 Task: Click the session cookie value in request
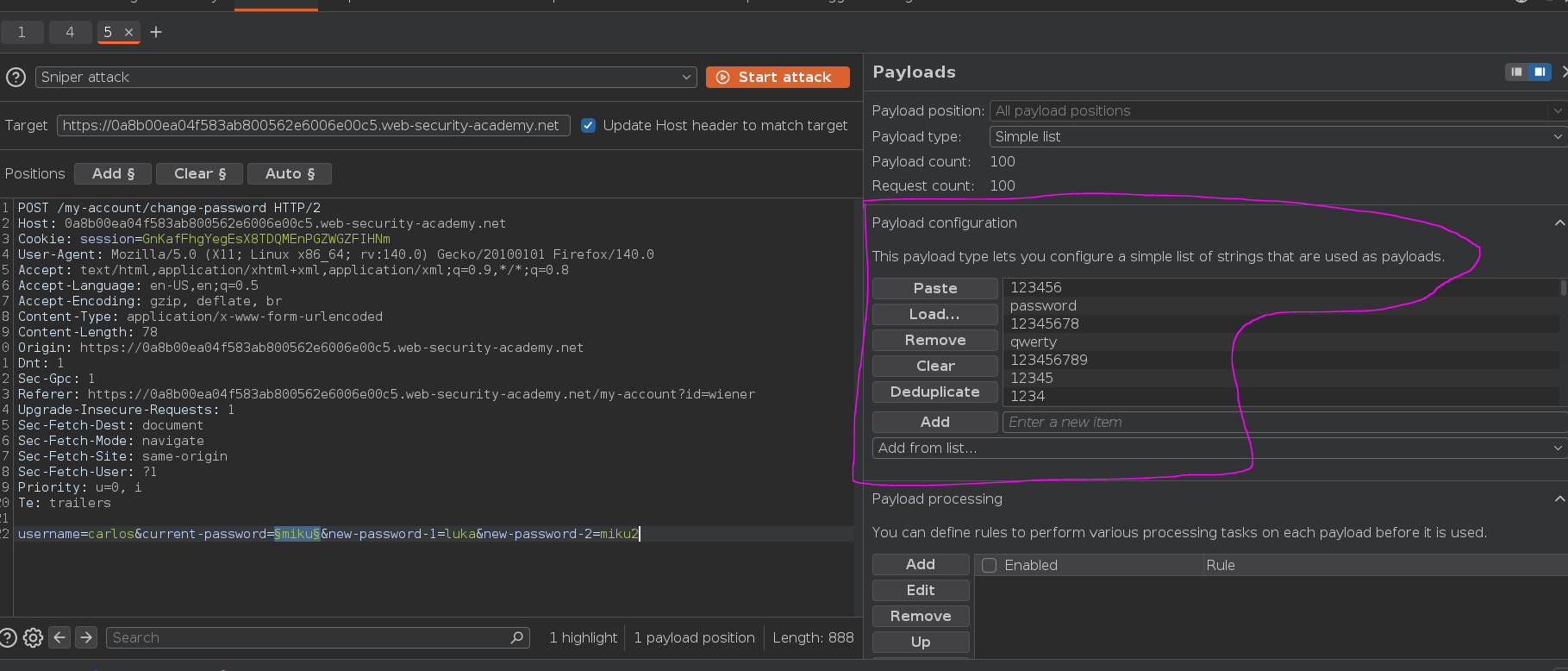(x=266, y=239)
